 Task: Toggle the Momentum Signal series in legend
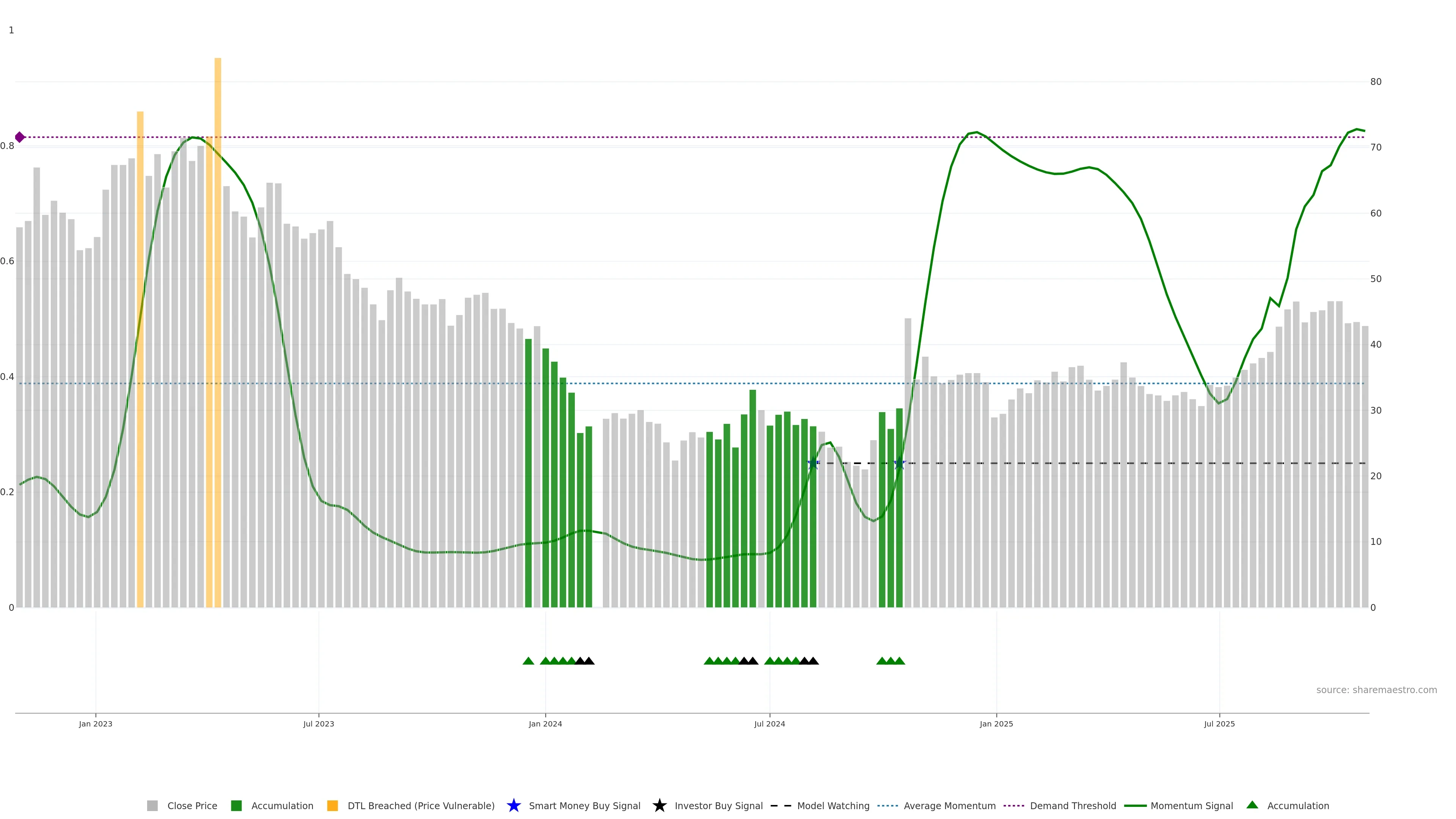pos(1191,805)
